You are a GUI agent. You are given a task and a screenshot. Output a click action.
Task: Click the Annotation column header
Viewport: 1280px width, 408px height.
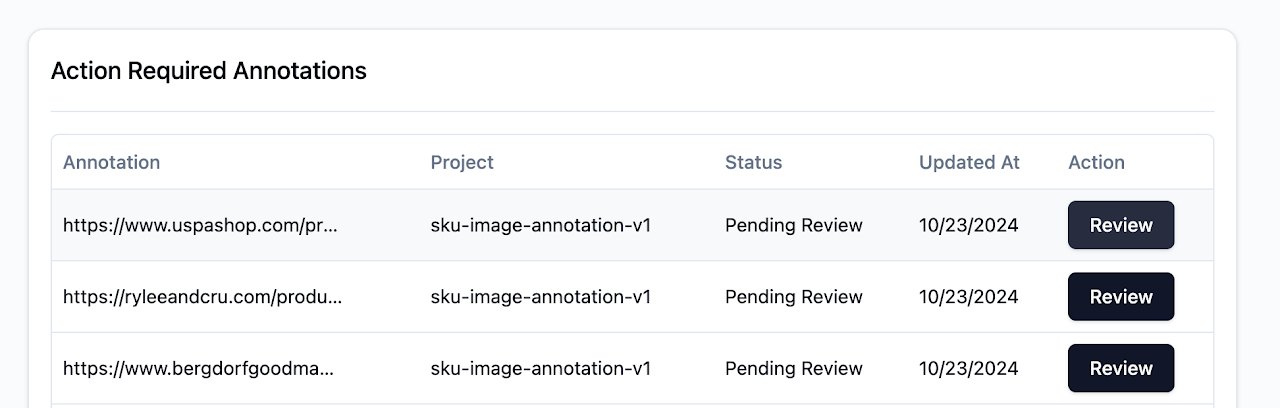pyautogui.click(x=111, y=162)
